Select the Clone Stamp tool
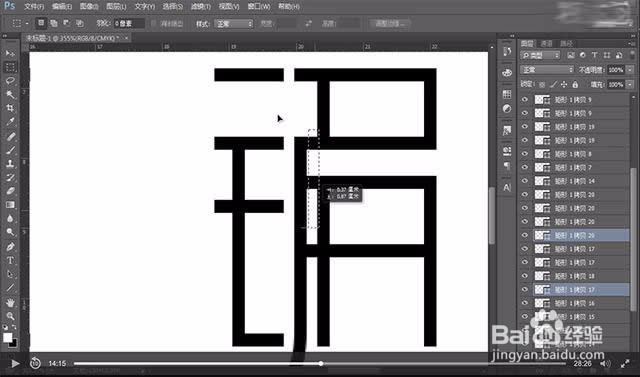The width and height of the screenshot is (640, 377). 10,164
